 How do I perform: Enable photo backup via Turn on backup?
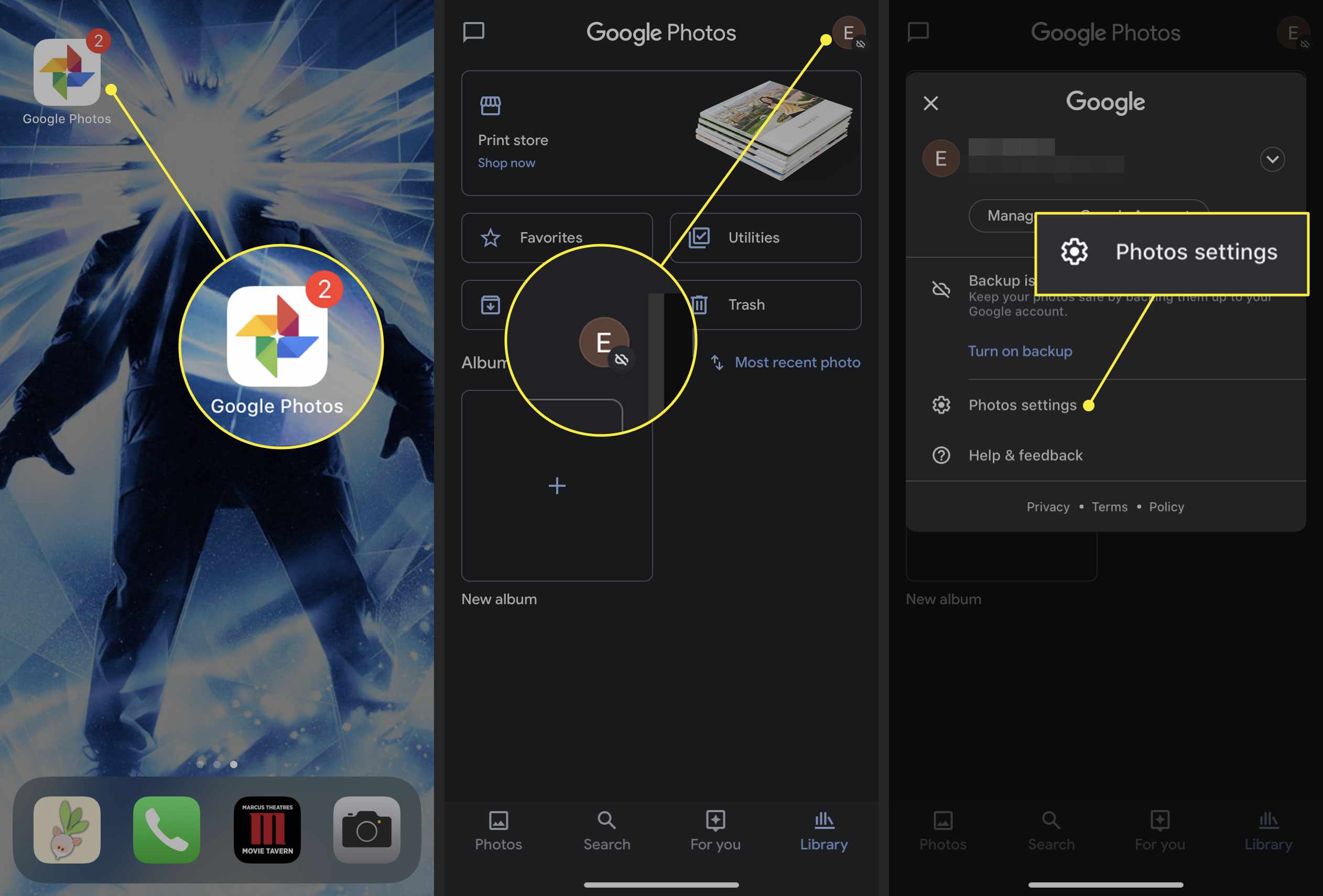(1020, 351)
